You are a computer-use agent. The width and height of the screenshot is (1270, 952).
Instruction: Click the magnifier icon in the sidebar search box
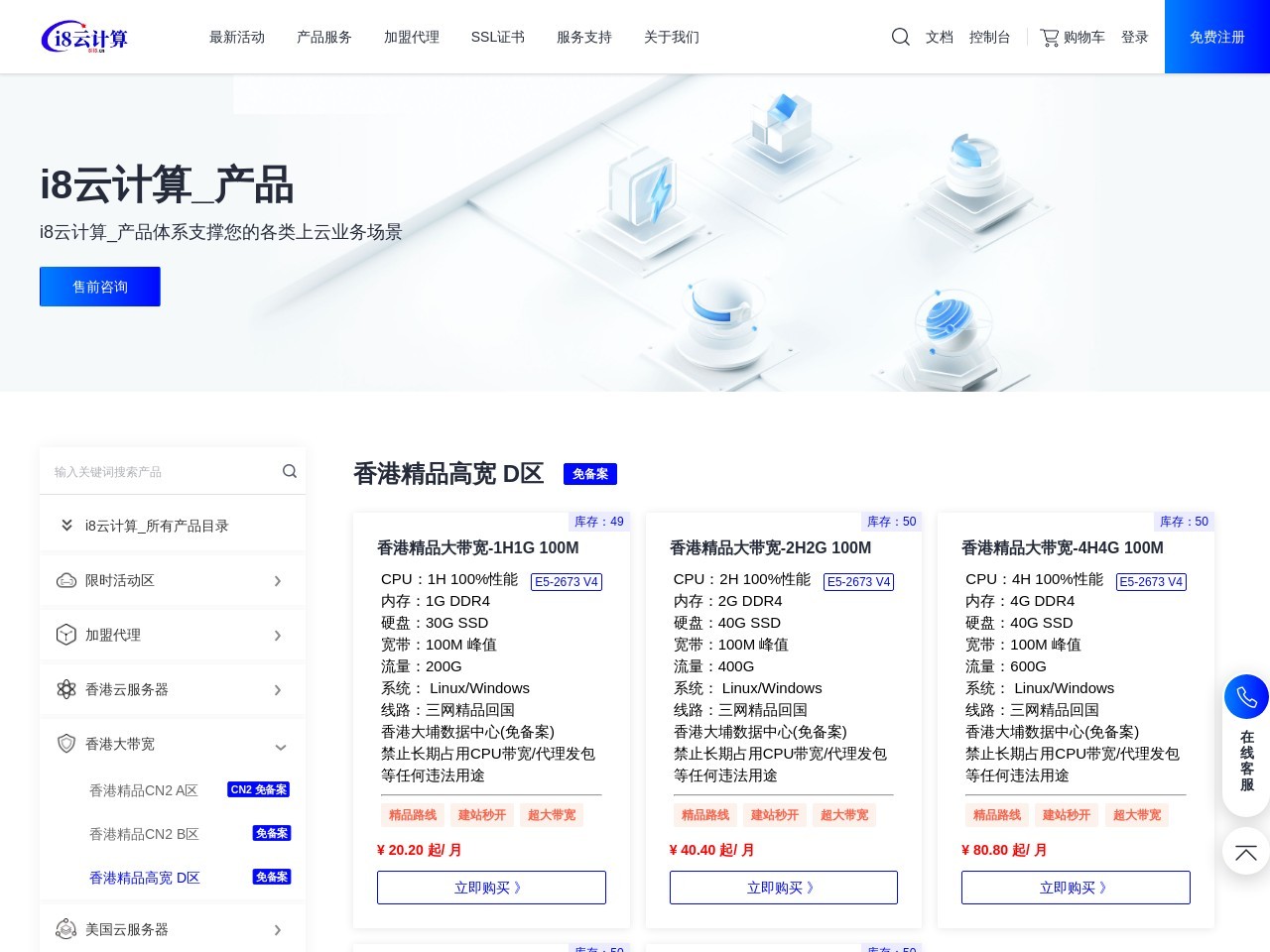pyautogui.click(x=289, y=471)
